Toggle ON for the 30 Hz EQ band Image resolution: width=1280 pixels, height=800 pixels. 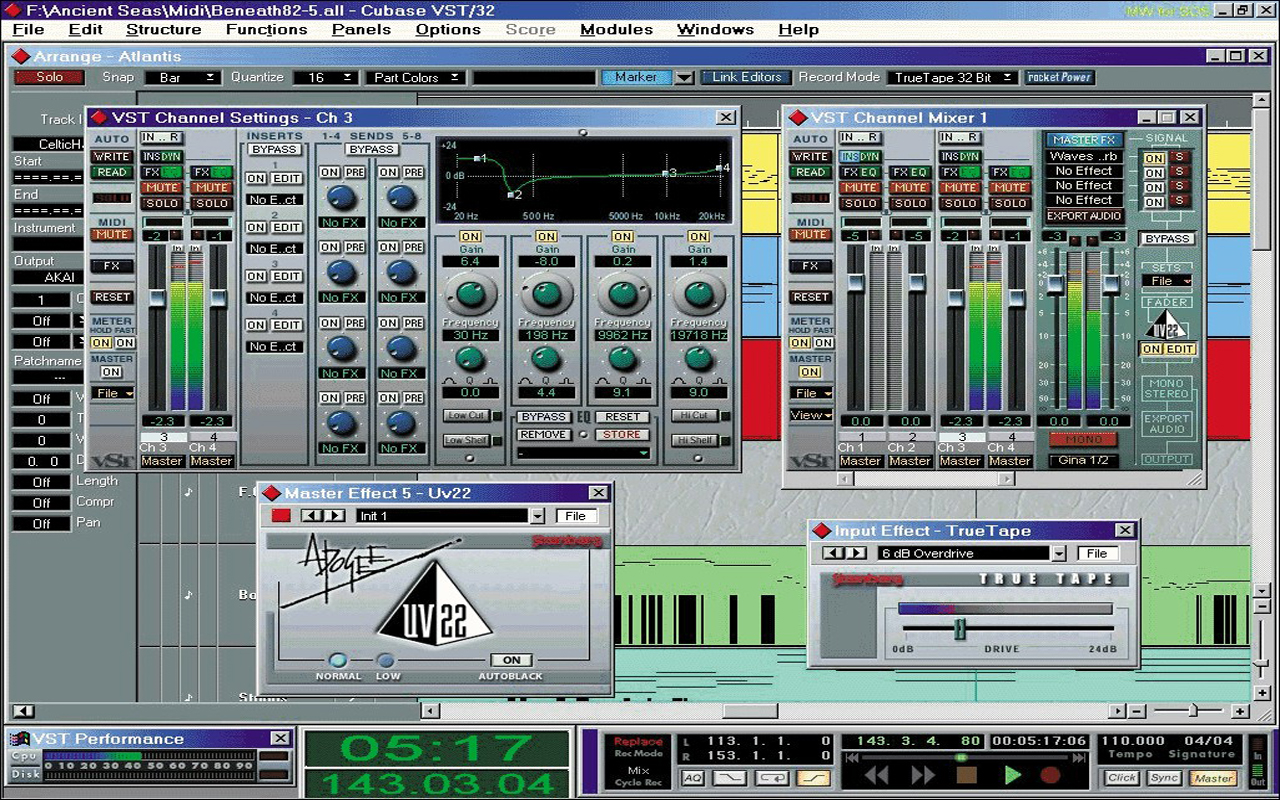click(x=470, y=237)
